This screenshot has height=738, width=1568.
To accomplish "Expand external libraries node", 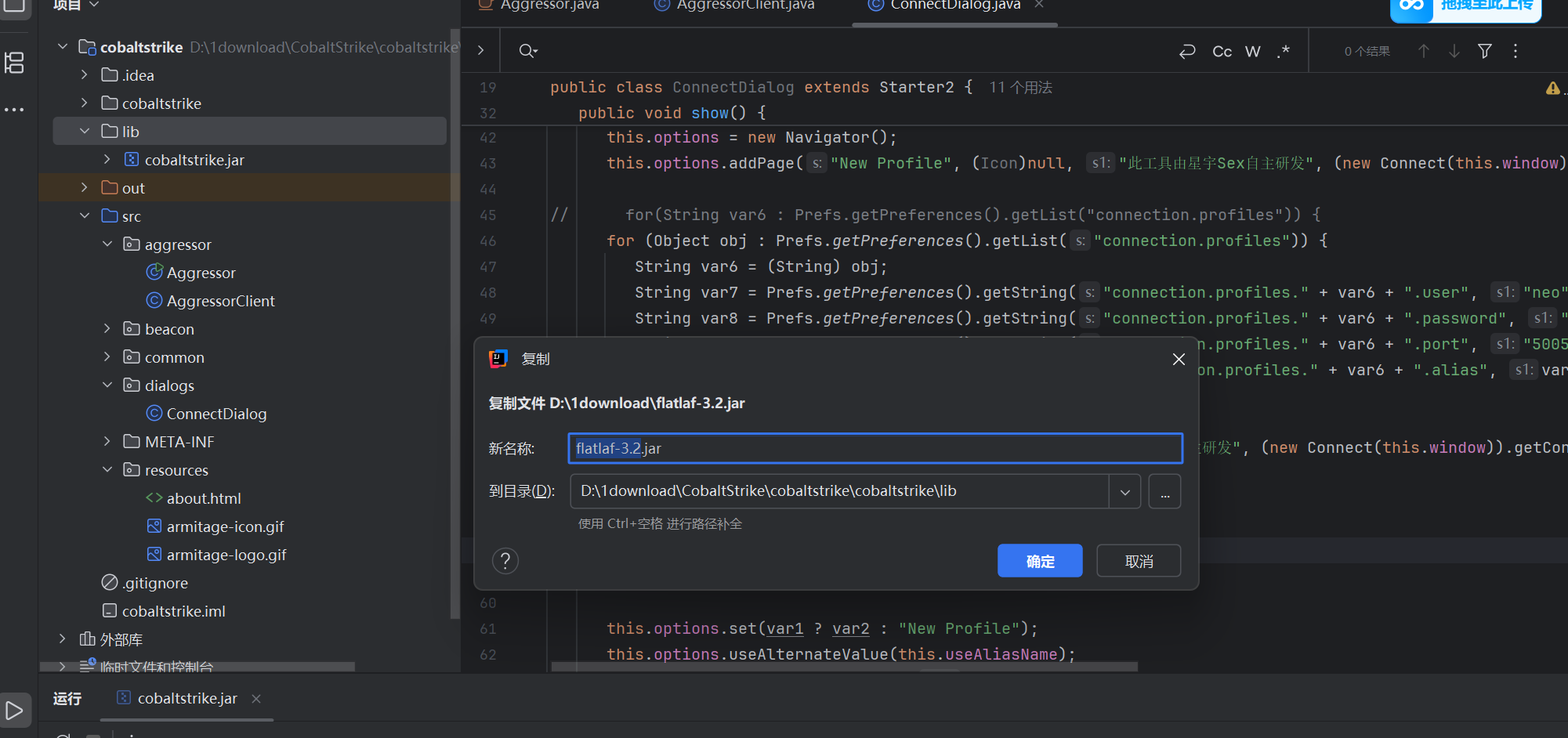I will coord(63,639).
